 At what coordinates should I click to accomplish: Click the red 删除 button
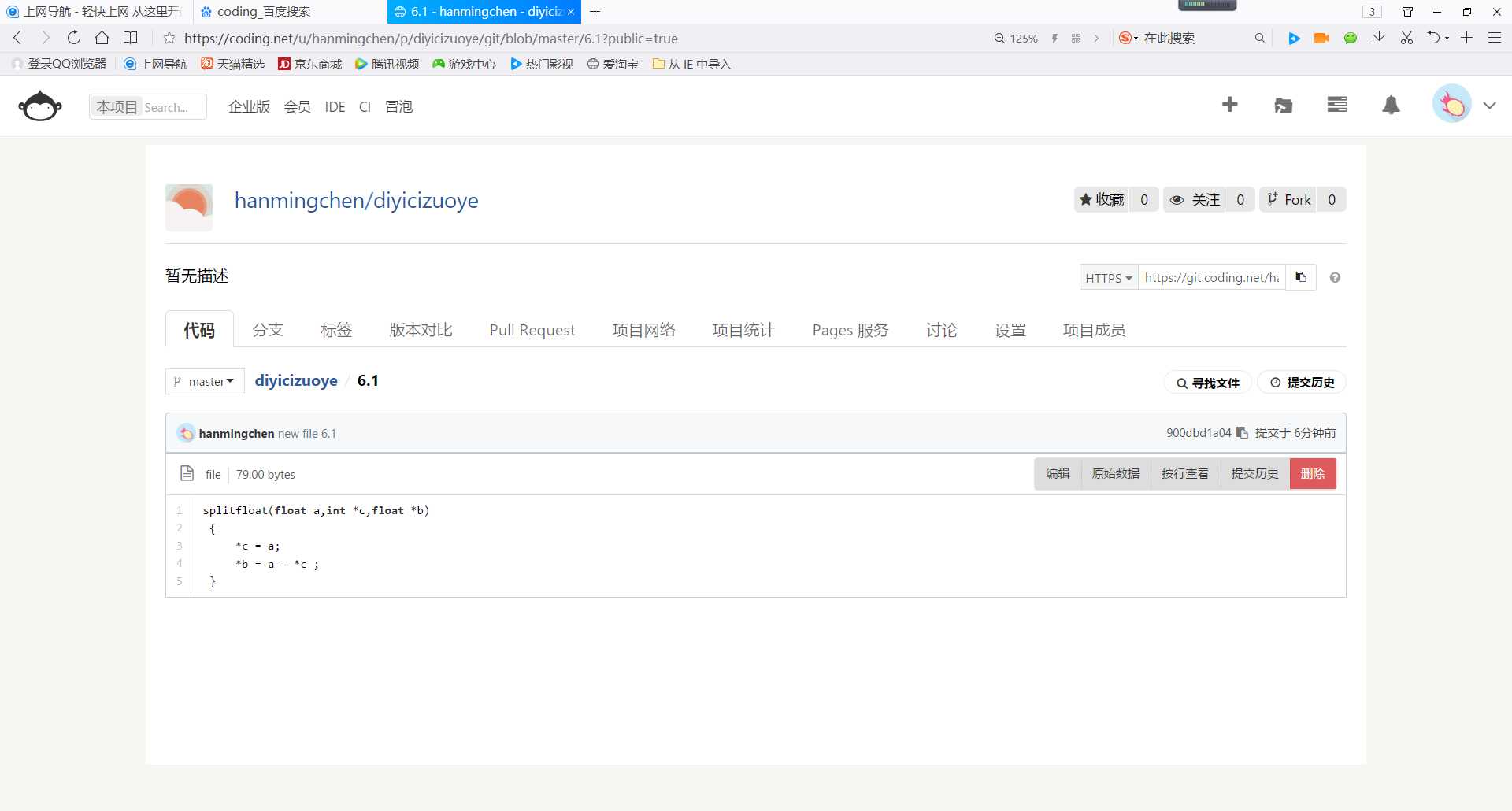[x=1313, y=473]
